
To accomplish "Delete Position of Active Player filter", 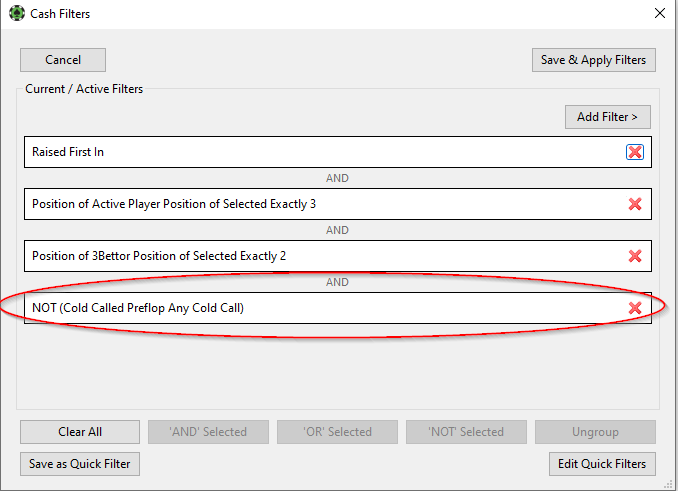I will click(635, 204).
